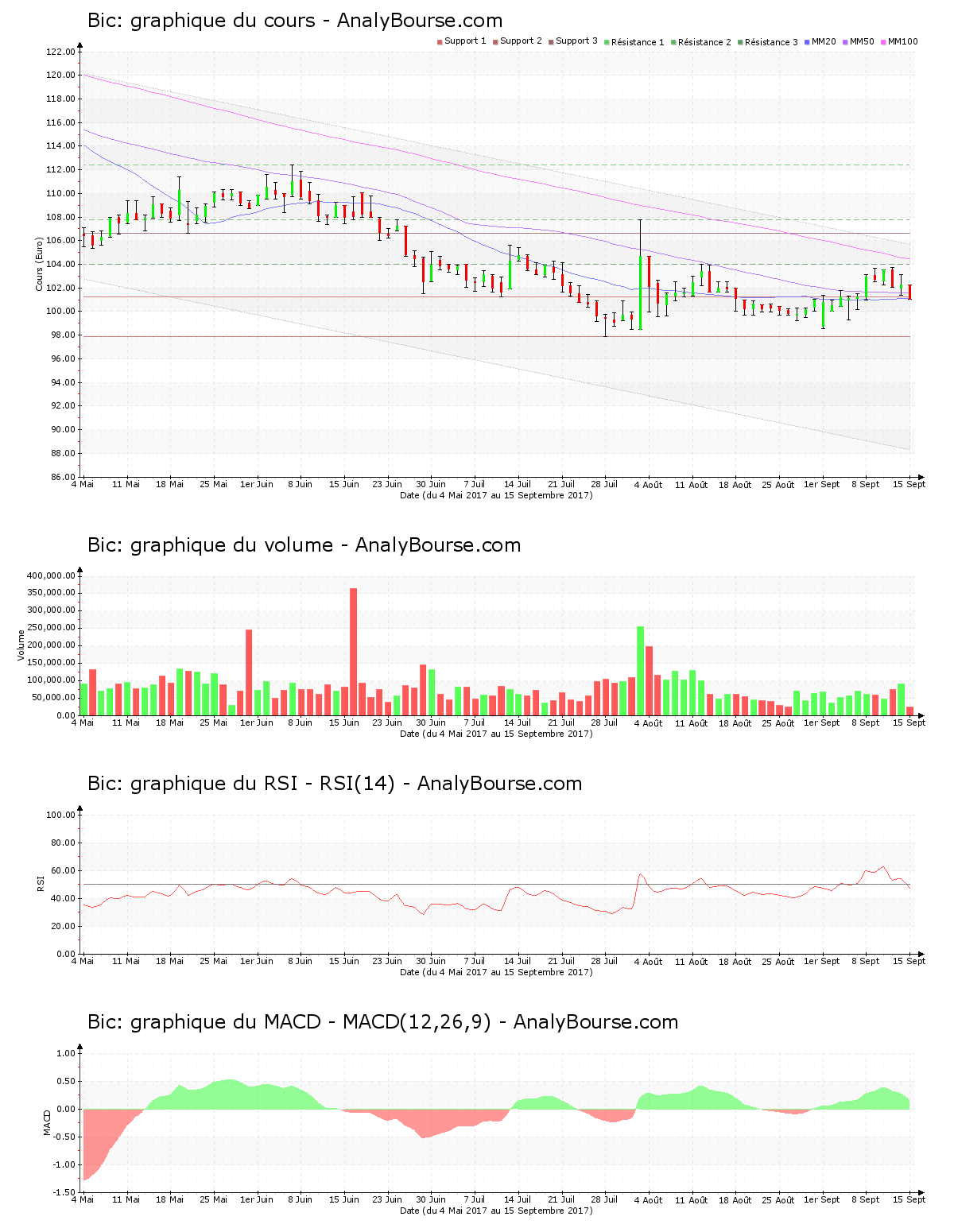Screen dimensions: 954x1232
Task: Click the MACD chart title 'MACD(12,26,9)'
Action: coord(417,1022)
